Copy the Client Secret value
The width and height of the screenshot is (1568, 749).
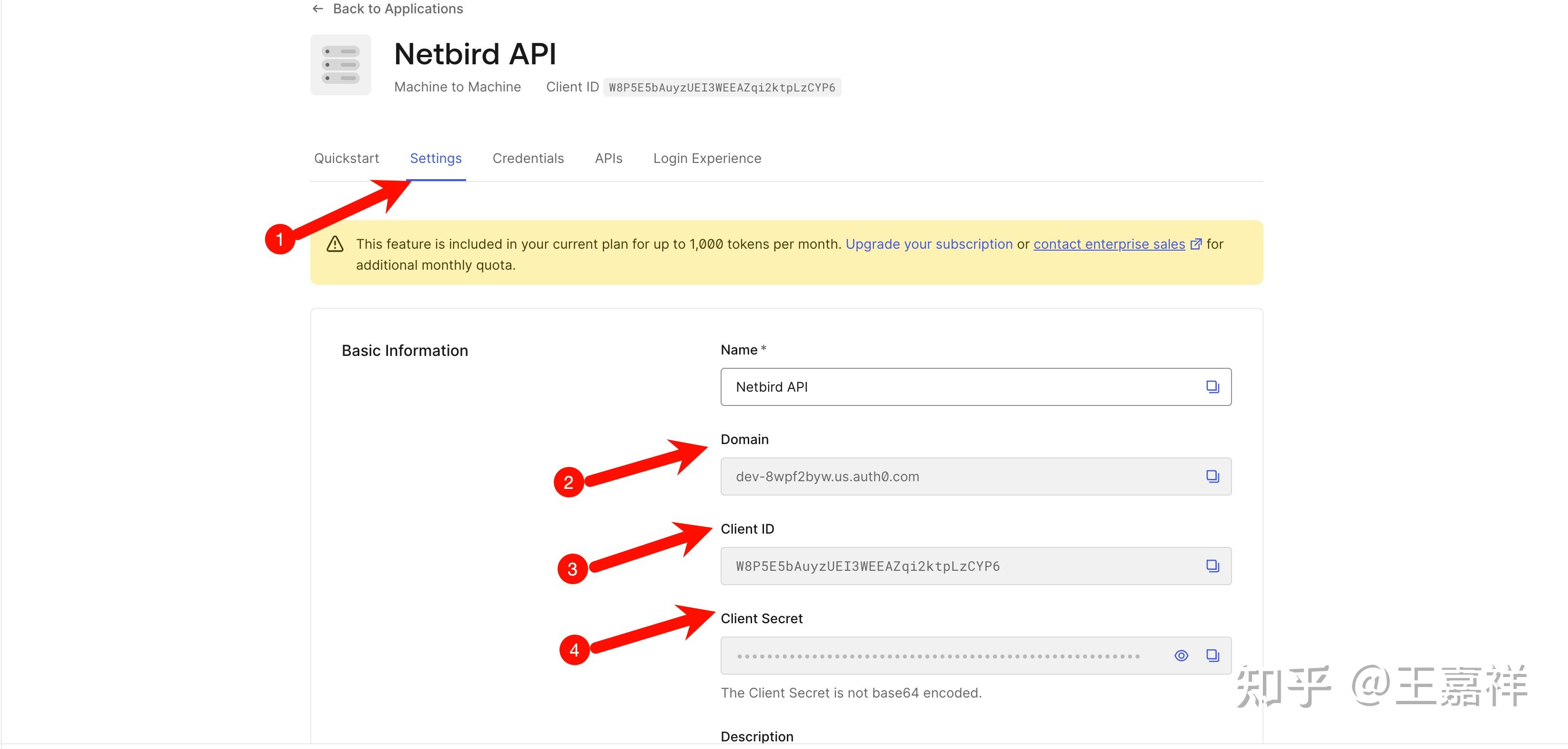(1212, 655)
